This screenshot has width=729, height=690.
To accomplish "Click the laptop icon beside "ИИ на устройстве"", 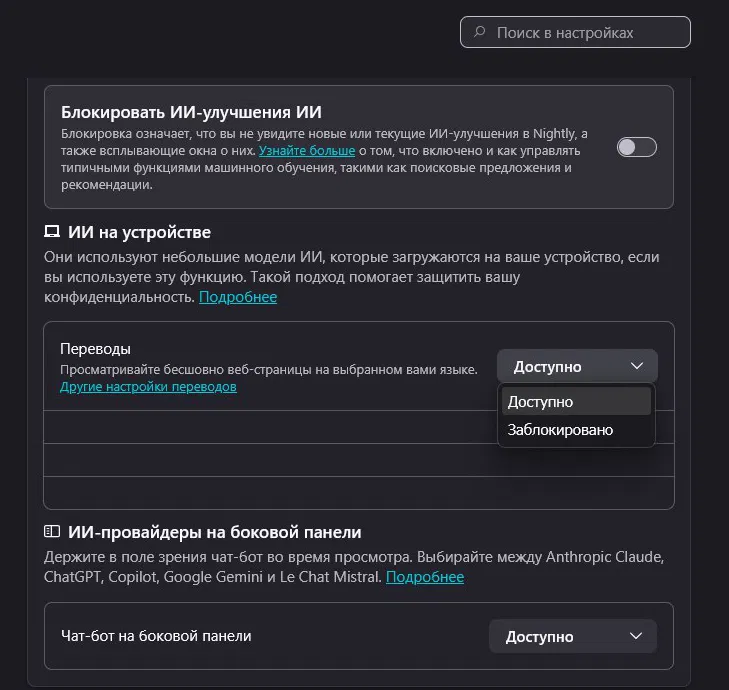I will point(52,232).
